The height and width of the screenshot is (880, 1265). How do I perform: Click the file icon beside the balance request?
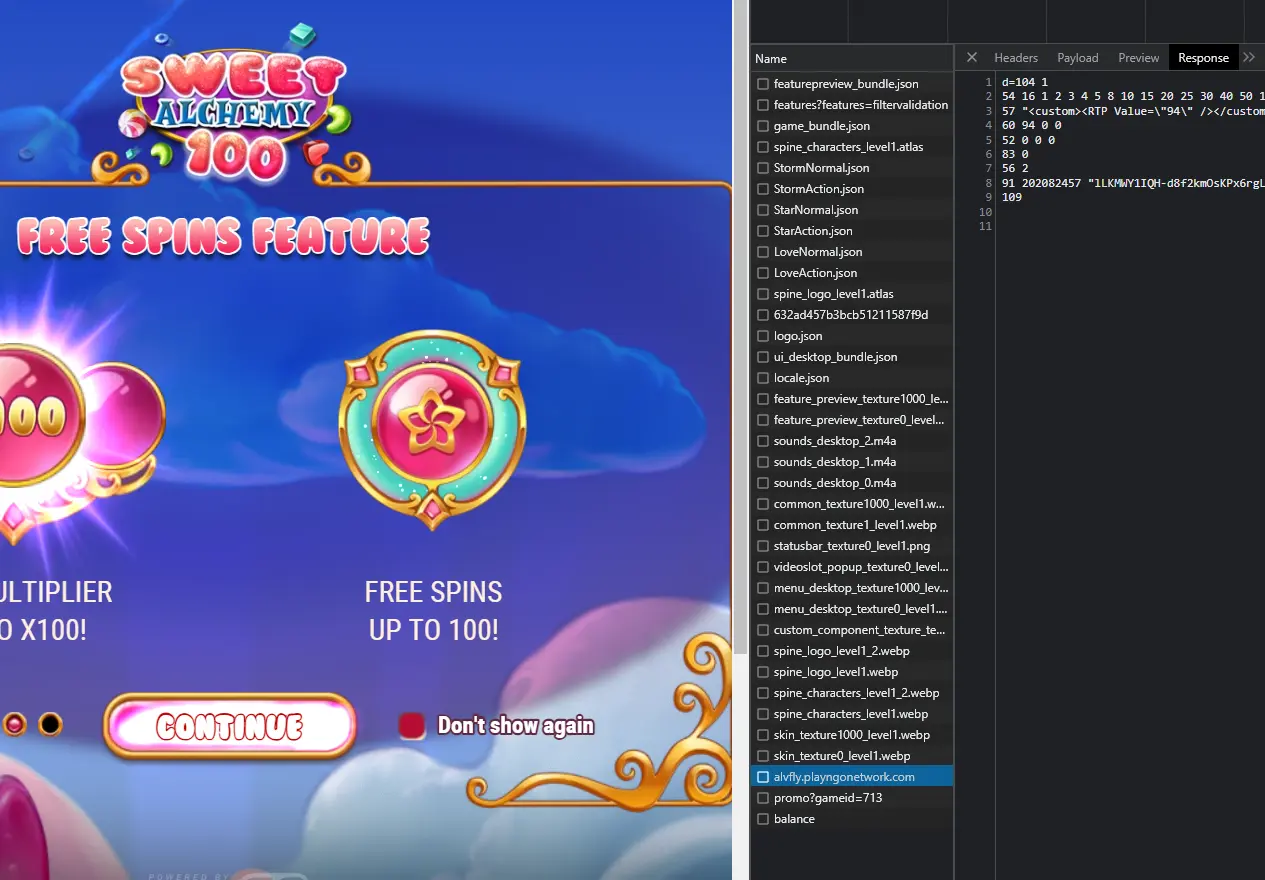click(x=763, y=819)
